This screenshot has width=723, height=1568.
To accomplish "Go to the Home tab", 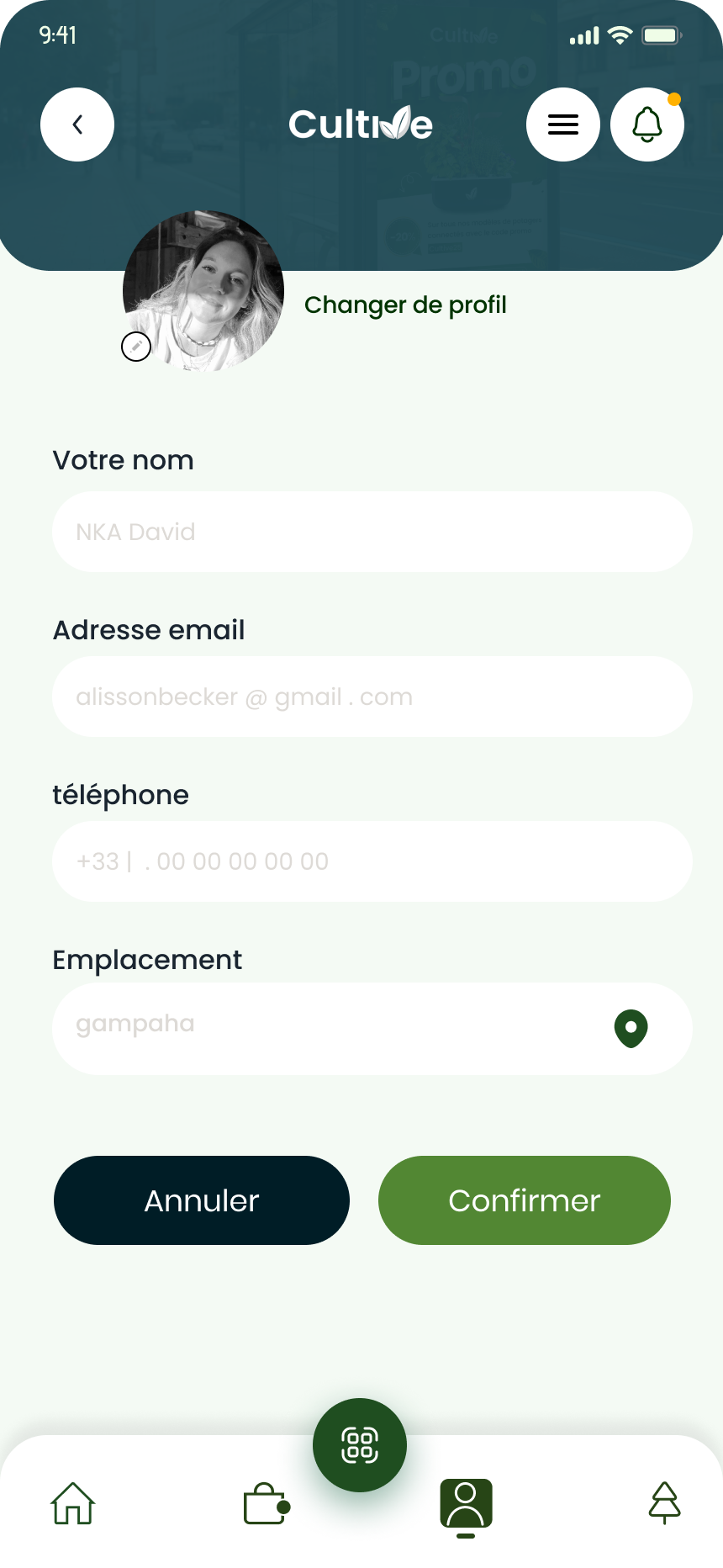I will pyautogui.click(x=73, y=1503).
